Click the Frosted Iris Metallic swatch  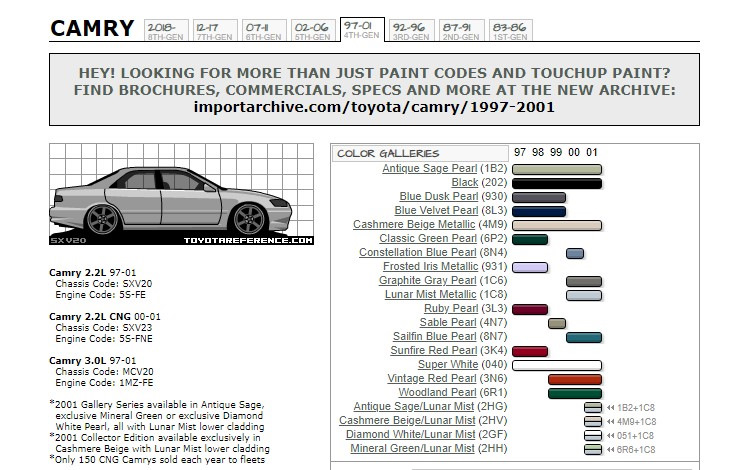point(530,267)
